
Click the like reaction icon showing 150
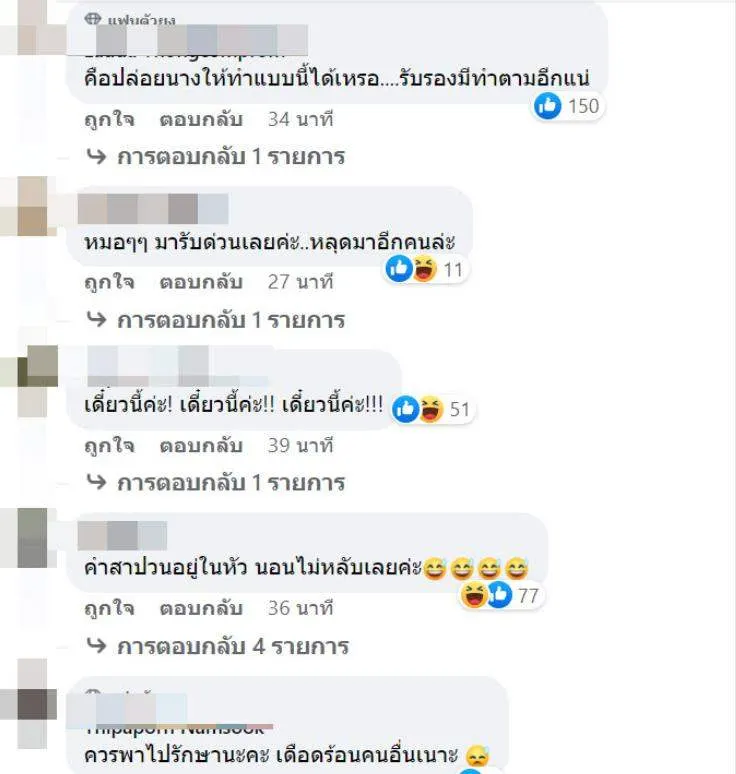coord(547,106)
